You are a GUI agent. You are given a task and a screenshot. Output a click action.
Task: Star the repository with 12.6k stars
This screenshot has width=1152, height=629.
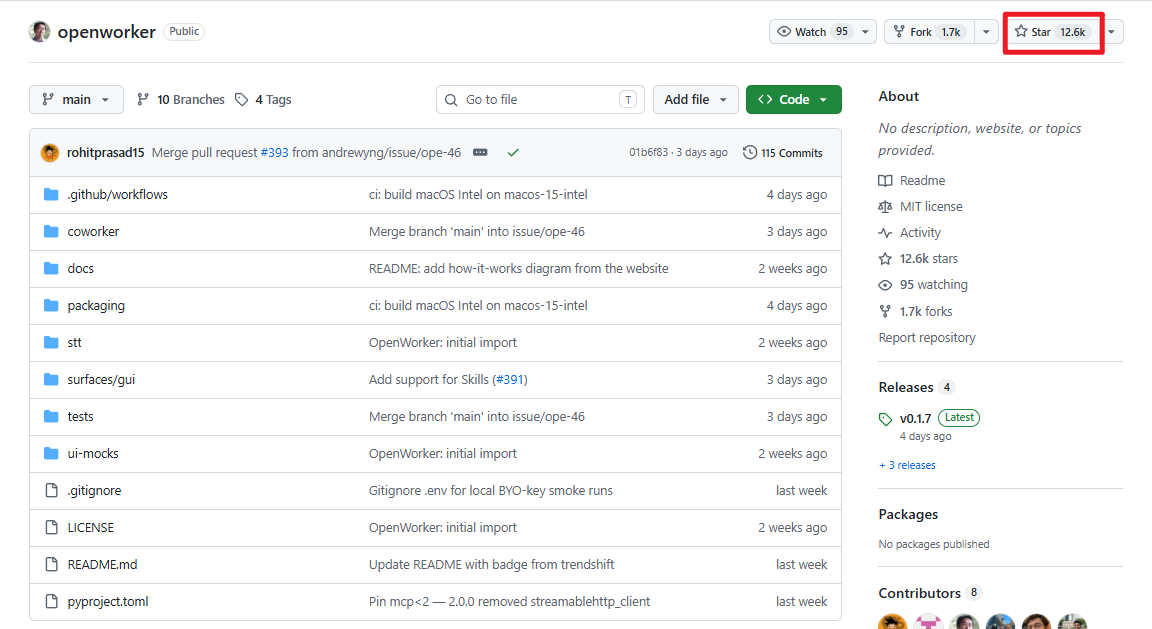[x=1053, y=32]
